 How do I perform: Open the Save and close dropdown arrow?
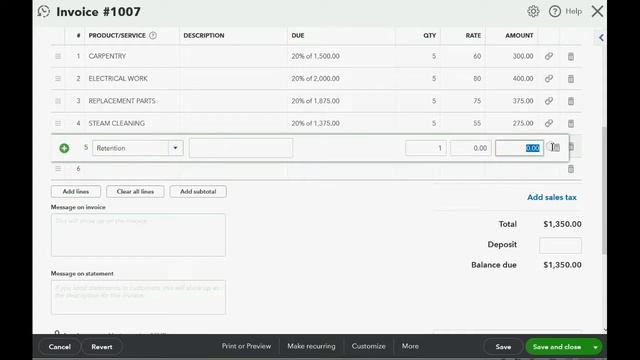tap(596, 347)
